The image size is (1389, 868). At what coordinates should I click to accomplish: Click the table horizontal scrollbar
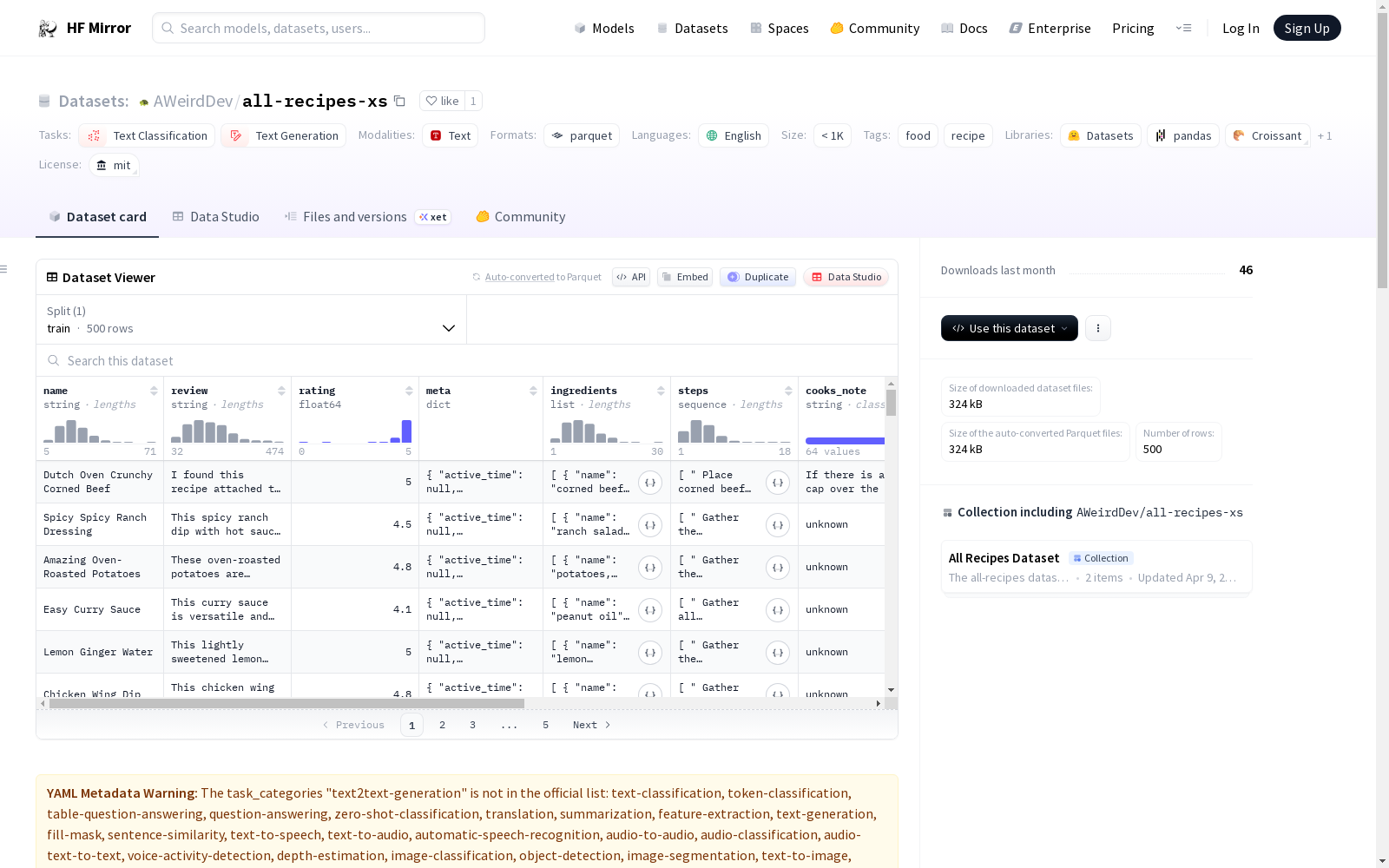click(286, 703)
